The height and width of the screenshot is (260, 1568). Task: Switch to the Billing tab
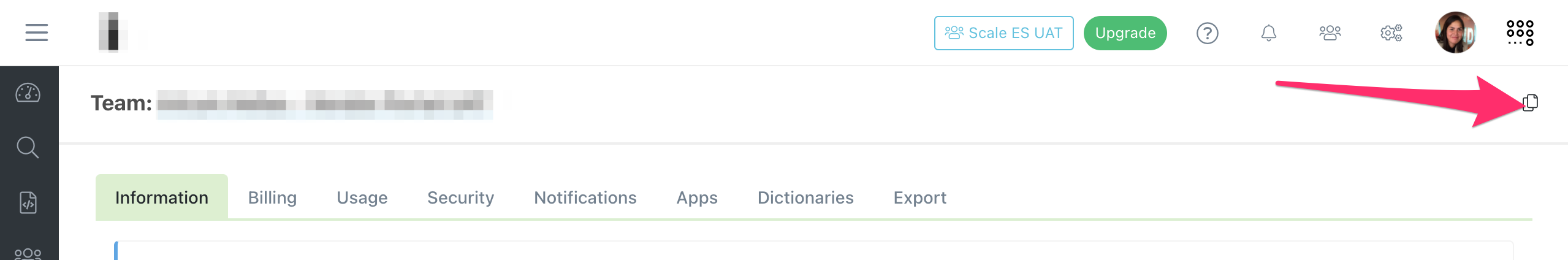272,197
